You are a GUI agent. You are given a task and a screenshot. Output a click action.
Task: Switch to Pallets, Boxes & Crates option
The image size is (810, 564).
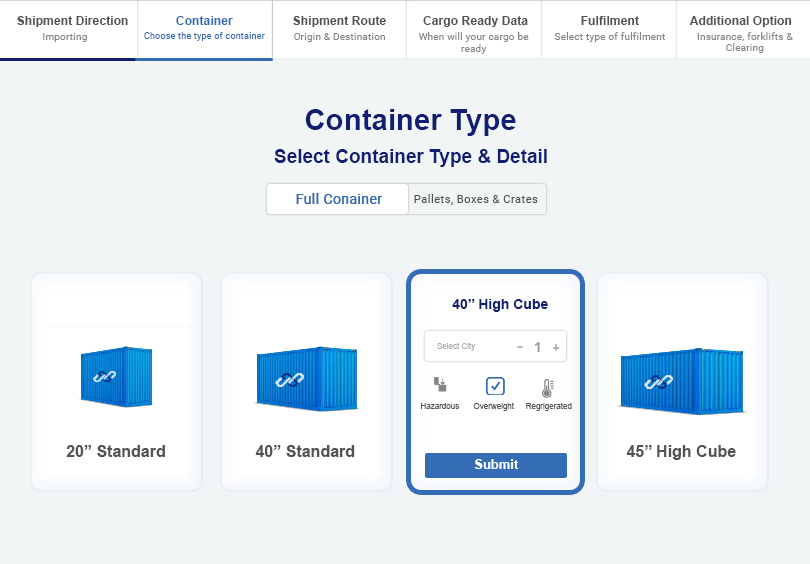[476, 199]
